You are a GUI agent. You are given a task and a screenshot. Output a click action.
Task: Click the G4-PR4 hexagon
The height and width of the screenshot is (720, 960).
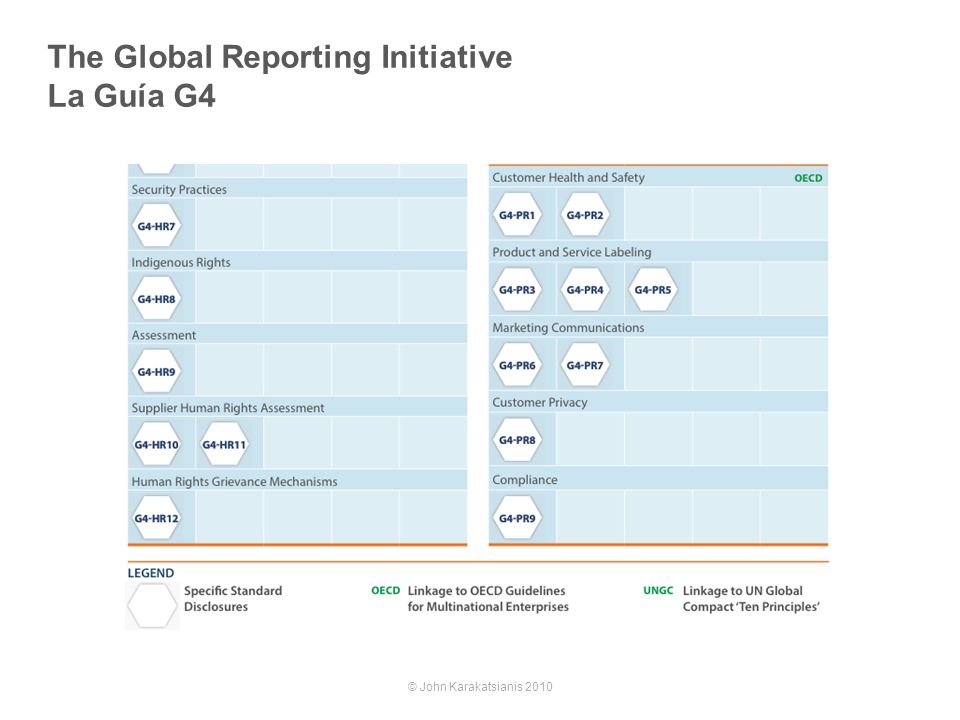(x=585, y=290)
